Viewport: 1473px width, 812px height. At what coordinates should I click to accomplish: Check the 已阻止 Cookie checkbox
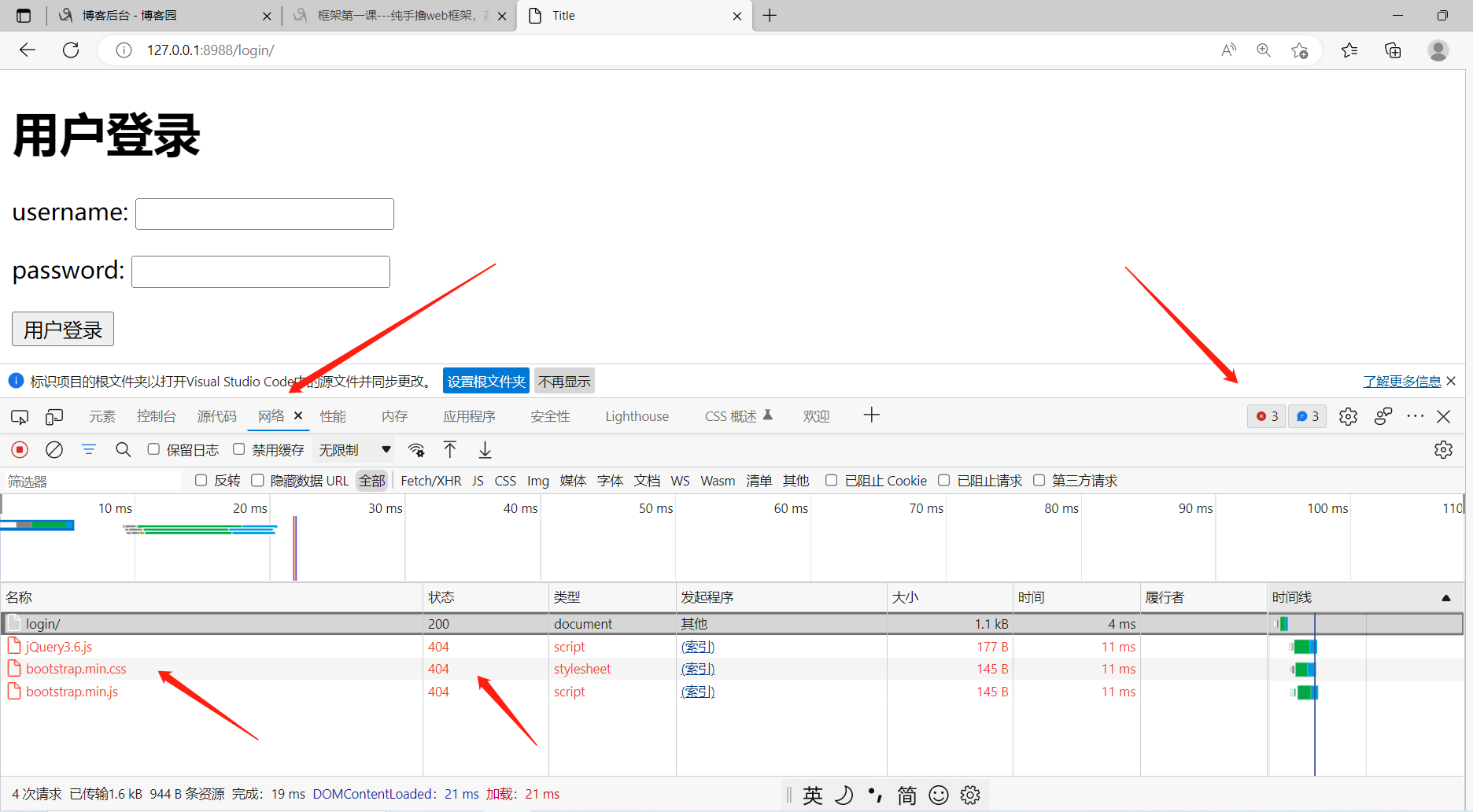pyautogui.click(x=831, y=480)
